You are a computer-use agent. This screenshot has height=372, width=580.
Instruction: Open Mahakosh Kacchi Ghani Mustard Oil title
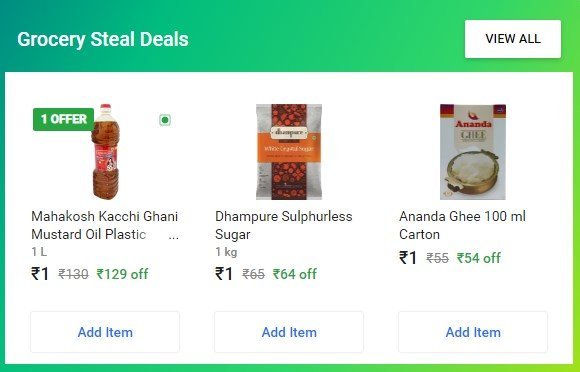pos(105,225)
